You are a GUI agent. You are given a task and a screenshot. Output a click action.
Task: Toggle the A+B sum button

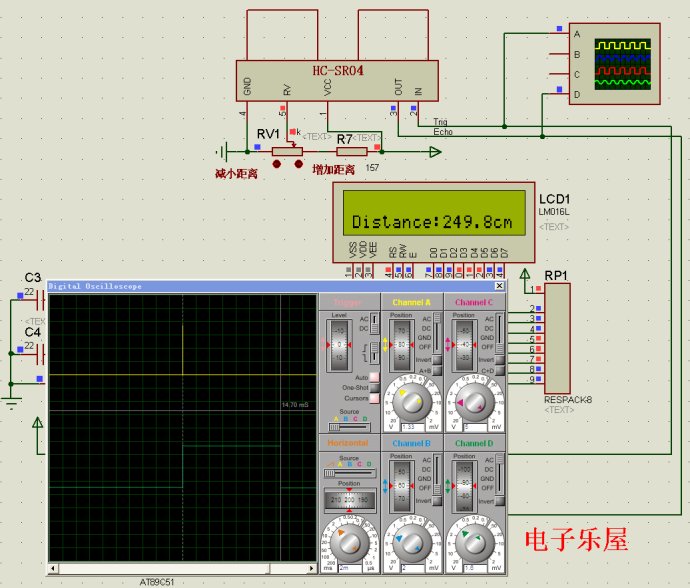(x=437, y=371)
